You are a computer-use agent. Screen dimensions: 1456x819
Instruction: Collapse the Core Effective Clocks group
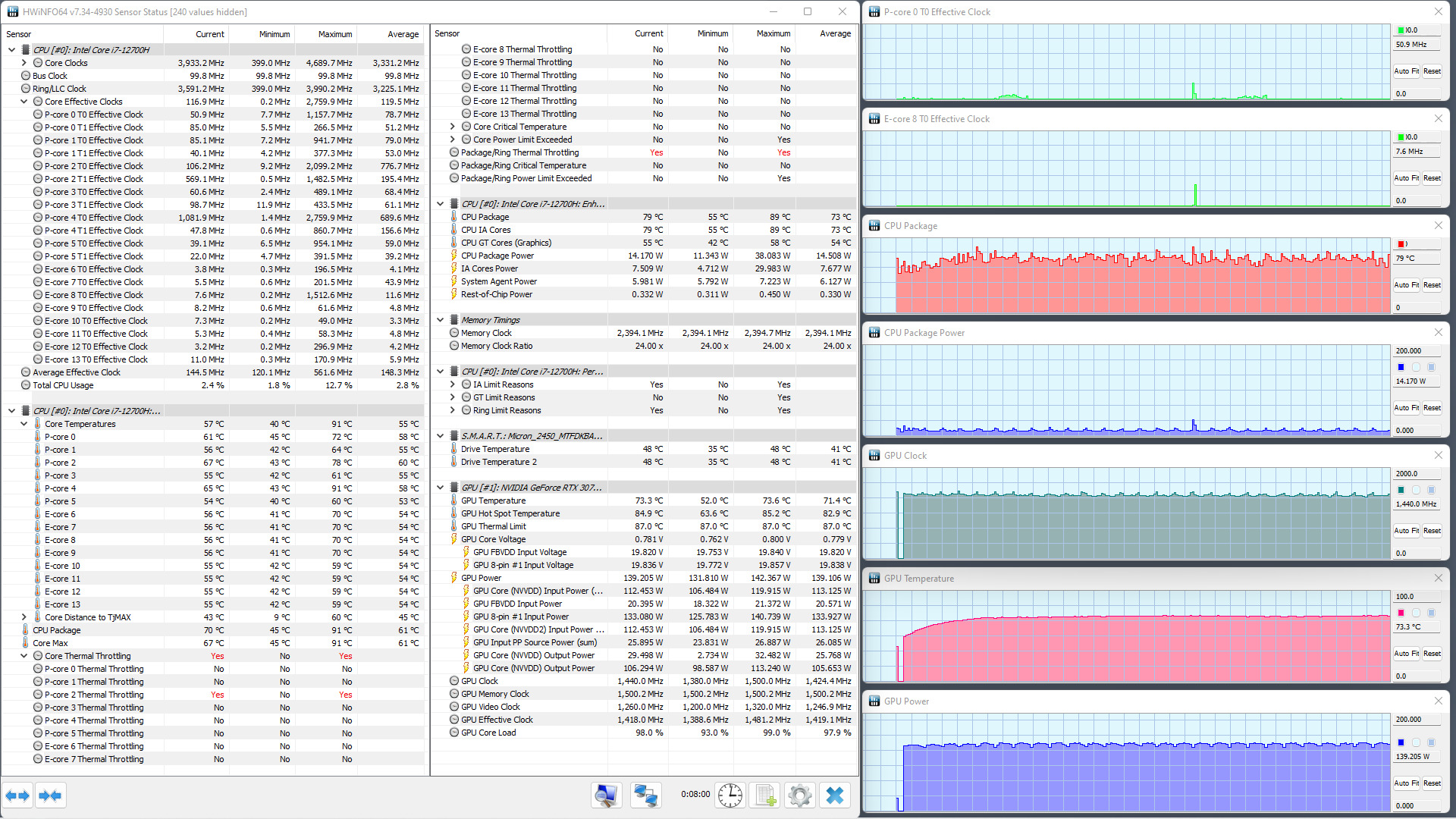click(24, 102)
